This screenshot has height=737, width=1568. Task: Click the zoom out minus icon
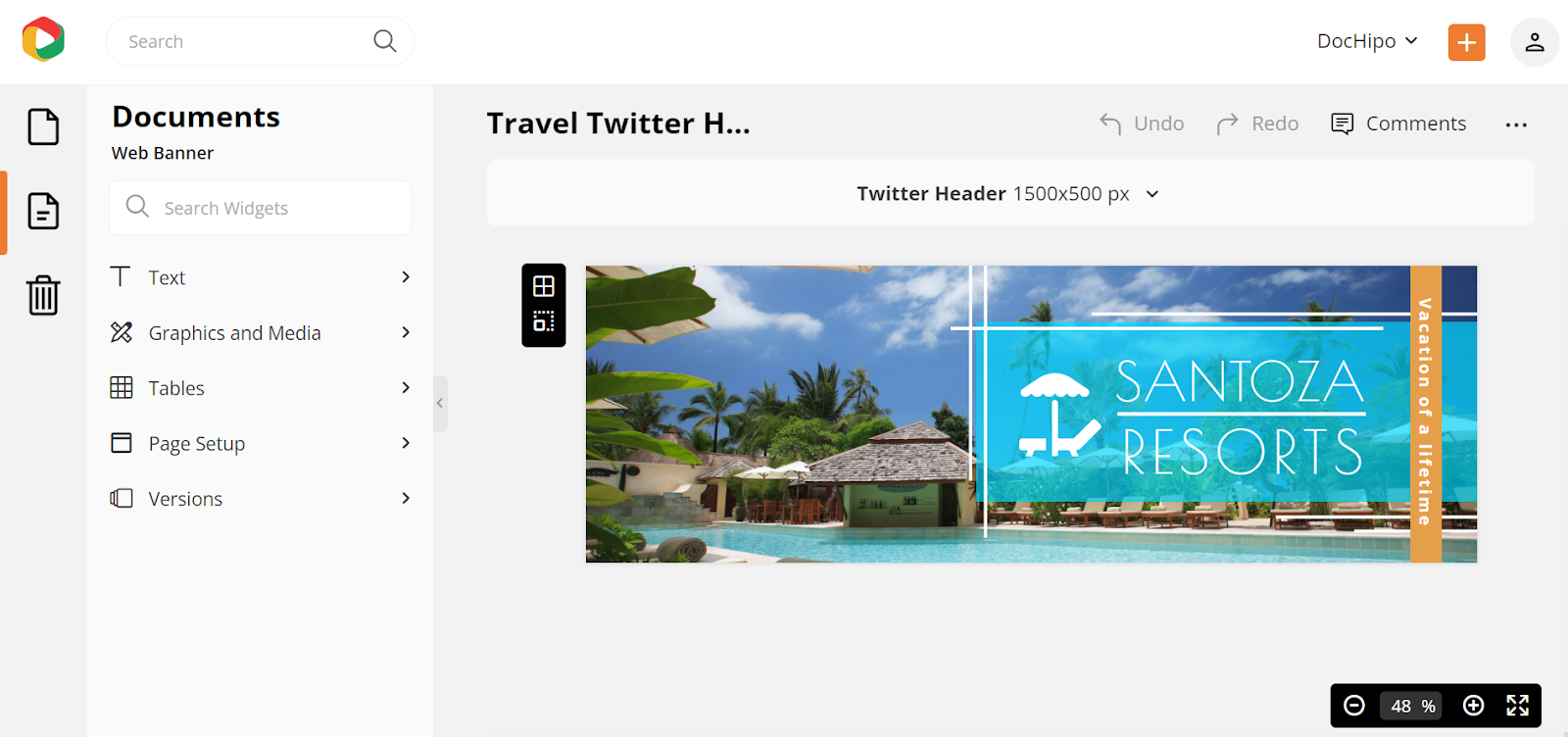pos(1354,706)
